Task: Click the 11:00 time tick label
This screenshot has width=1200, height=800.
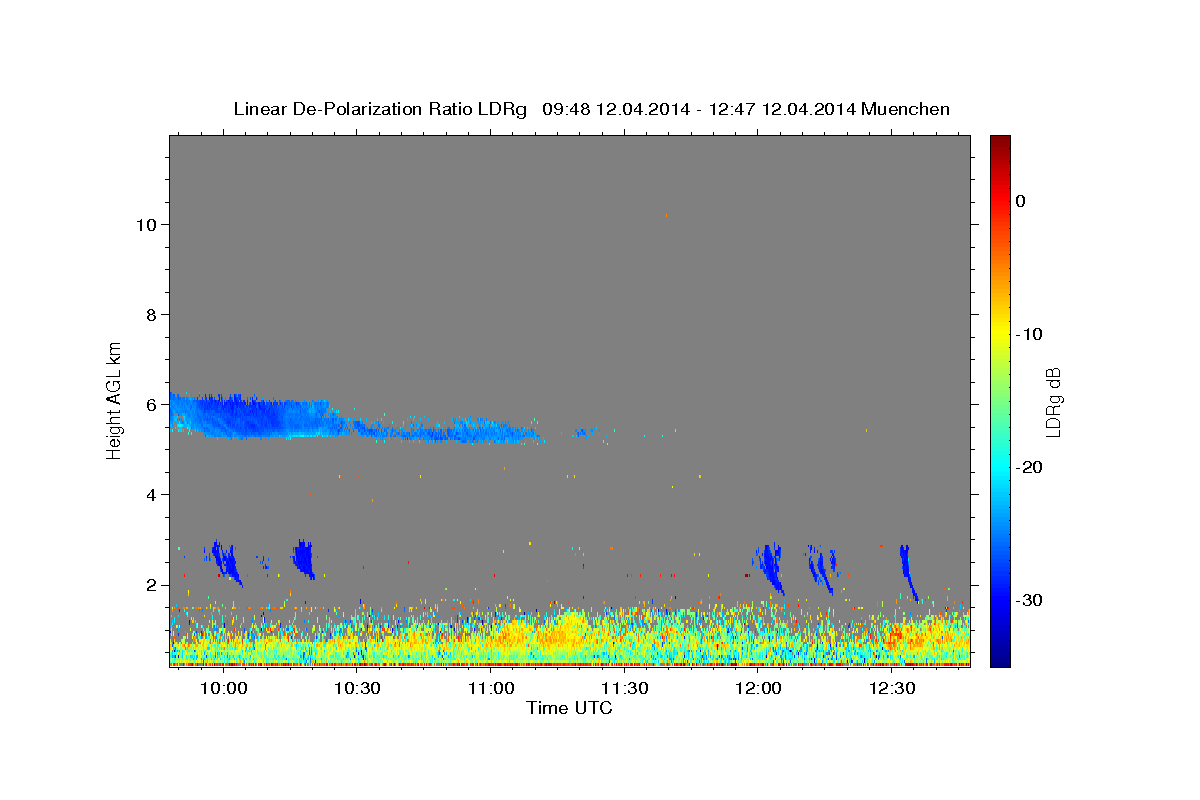Action: coord(491,688)
